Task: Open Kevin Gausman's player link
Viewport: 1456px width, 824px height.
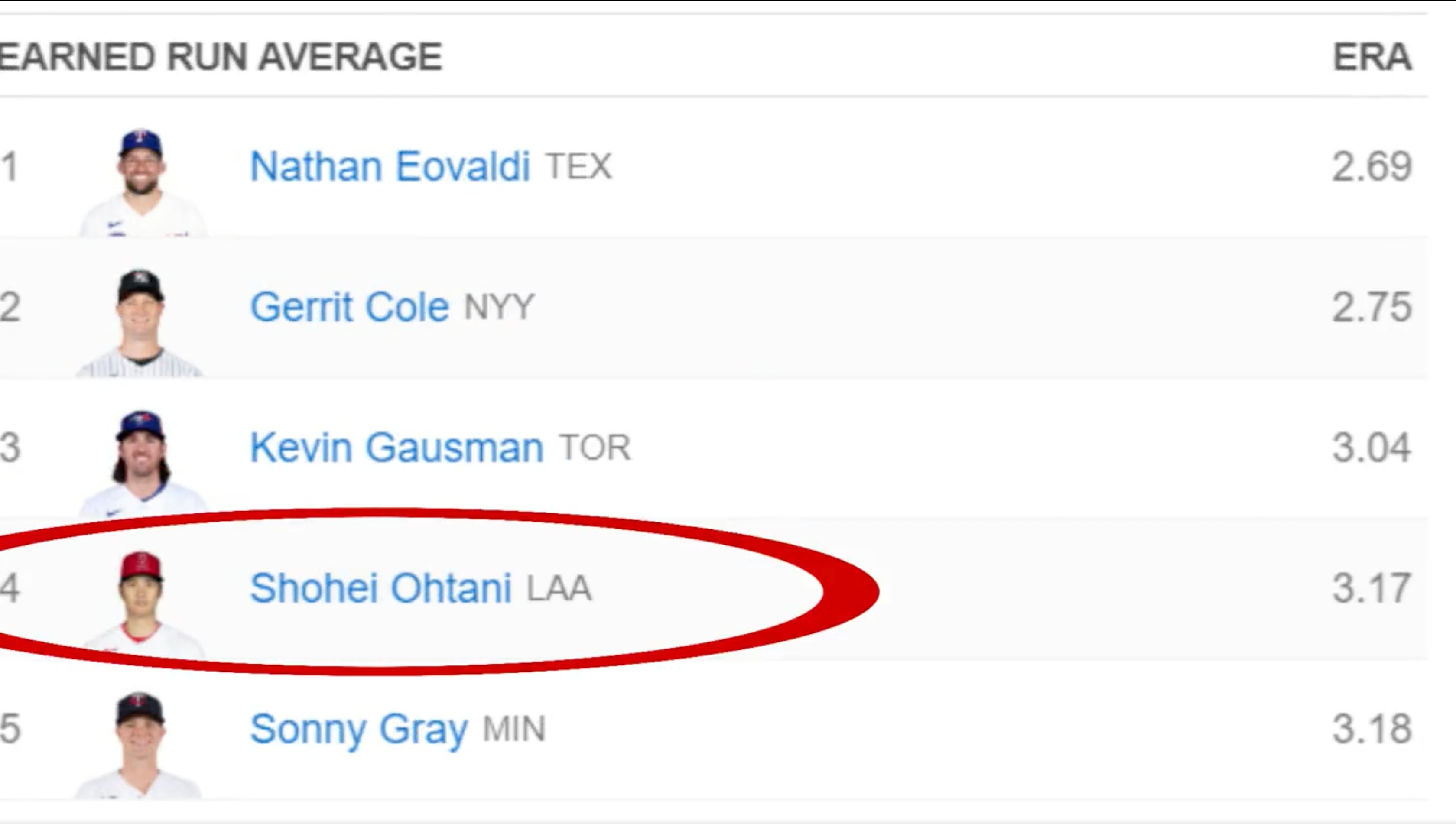Action: [x=396, y=448]
